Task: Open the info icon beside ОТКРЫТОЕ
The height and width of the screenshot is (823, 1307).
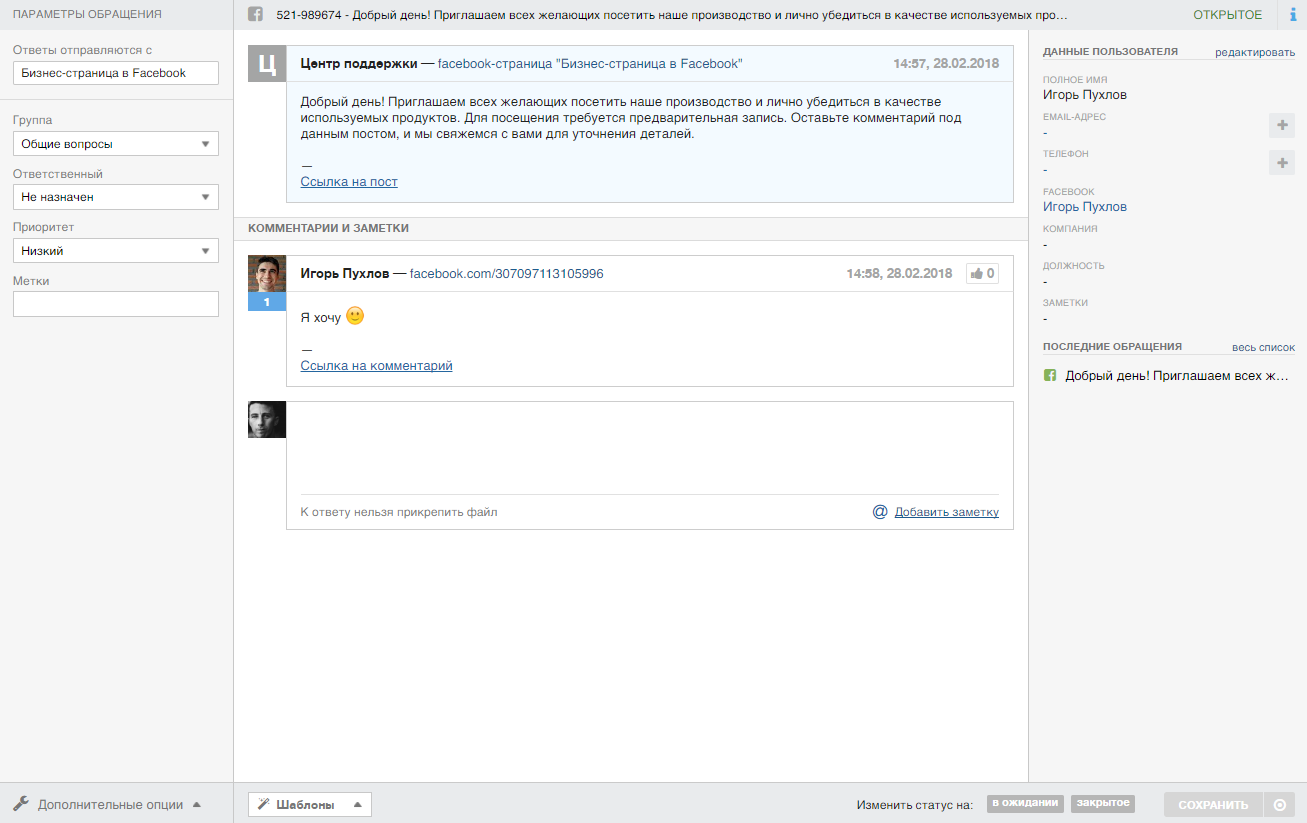Action: click(x=1294, y=15)
